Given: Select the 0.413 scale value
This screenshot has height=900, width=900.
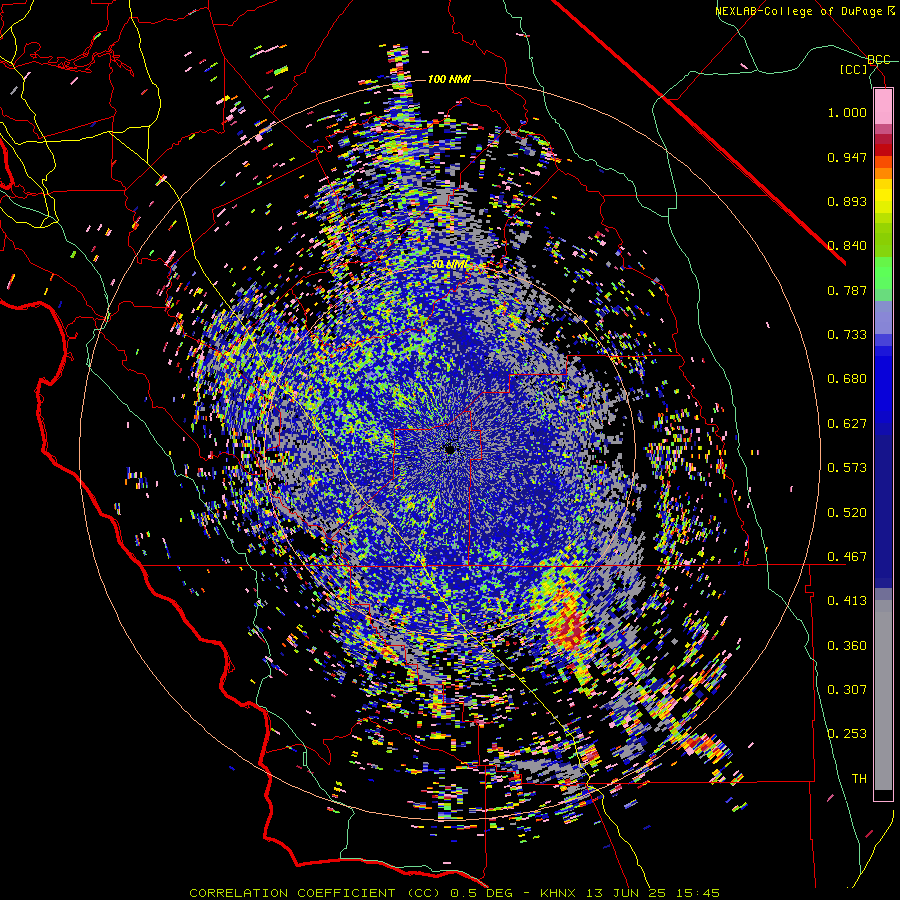Looking at the screenshot, I should tap(847, 601).
